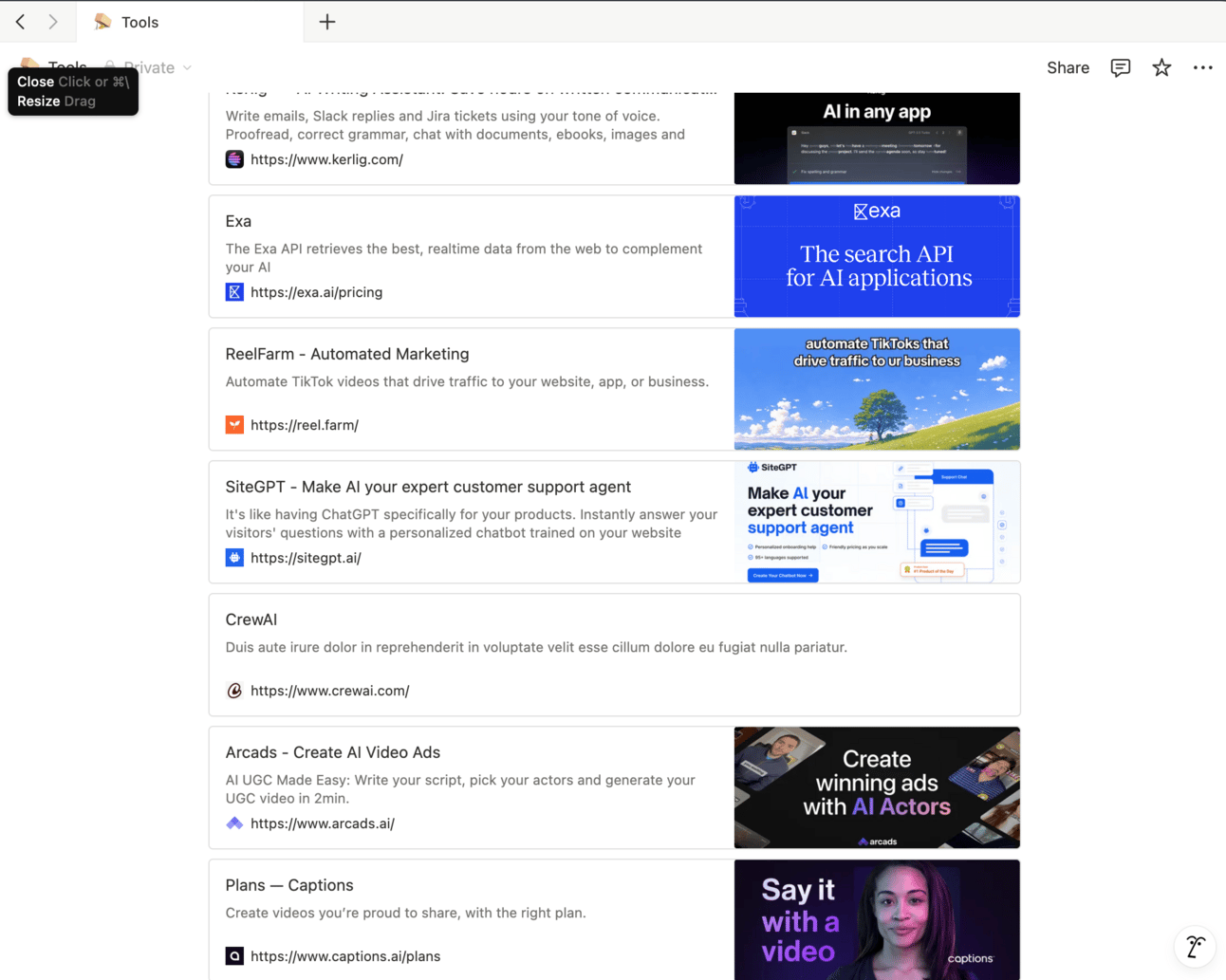Click the Exa favicon icon
The image size is (1226, 980).
click(234, 292)
